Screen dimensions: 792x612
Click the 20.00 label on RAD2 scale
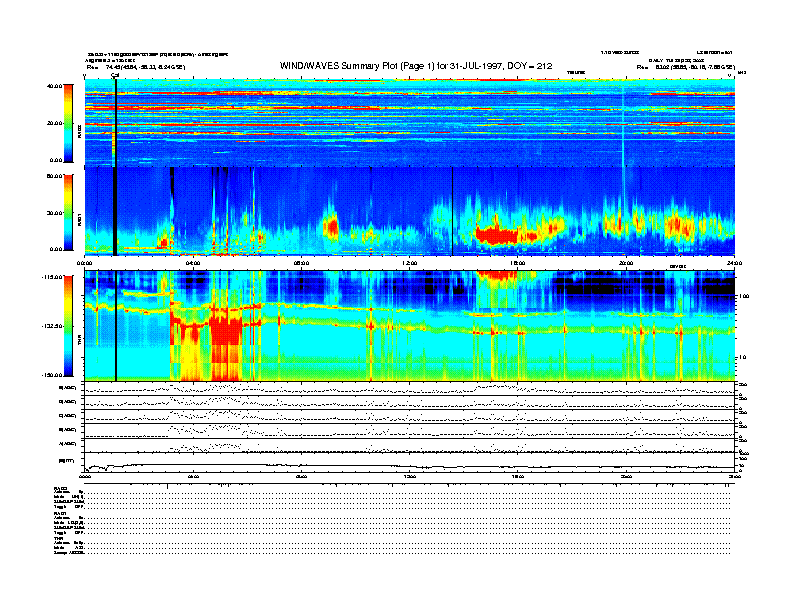(x=54, y=123)
